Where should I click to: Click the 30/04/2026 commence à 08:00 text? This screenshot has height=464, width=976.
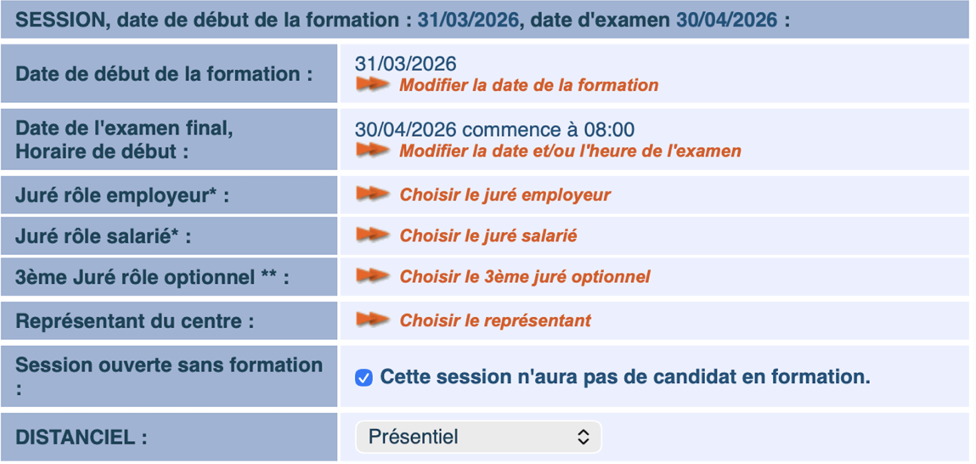494,130
